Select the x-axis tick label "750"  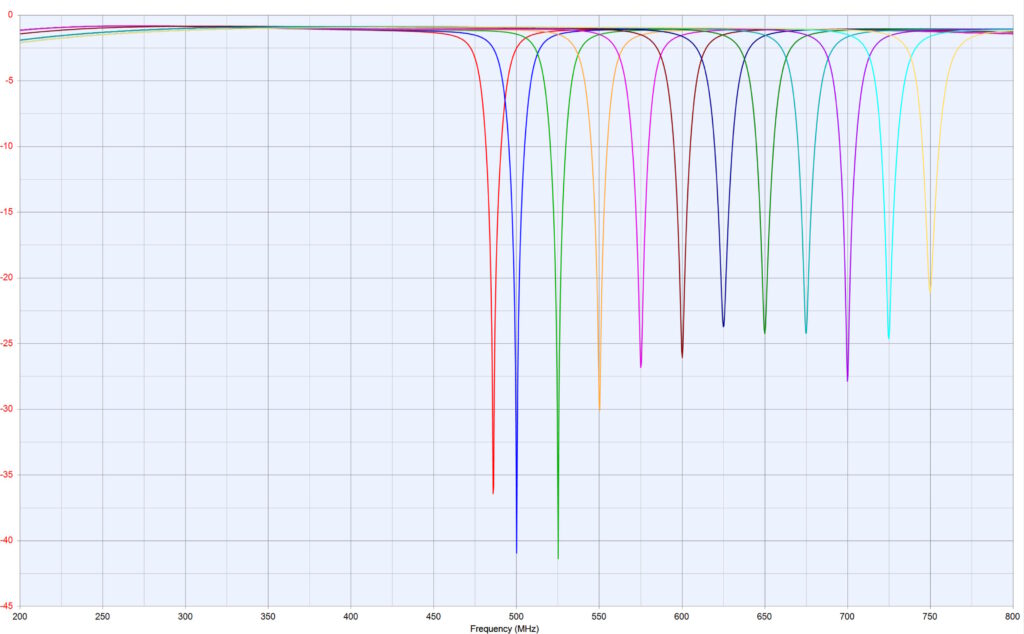[x=930, y=616]
